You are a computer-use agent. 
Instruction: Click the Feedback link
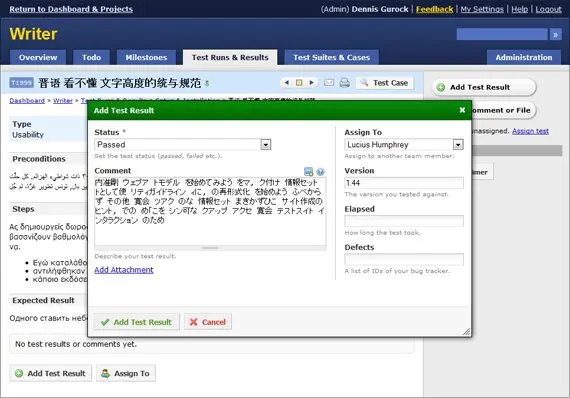(x=434, y=9)
